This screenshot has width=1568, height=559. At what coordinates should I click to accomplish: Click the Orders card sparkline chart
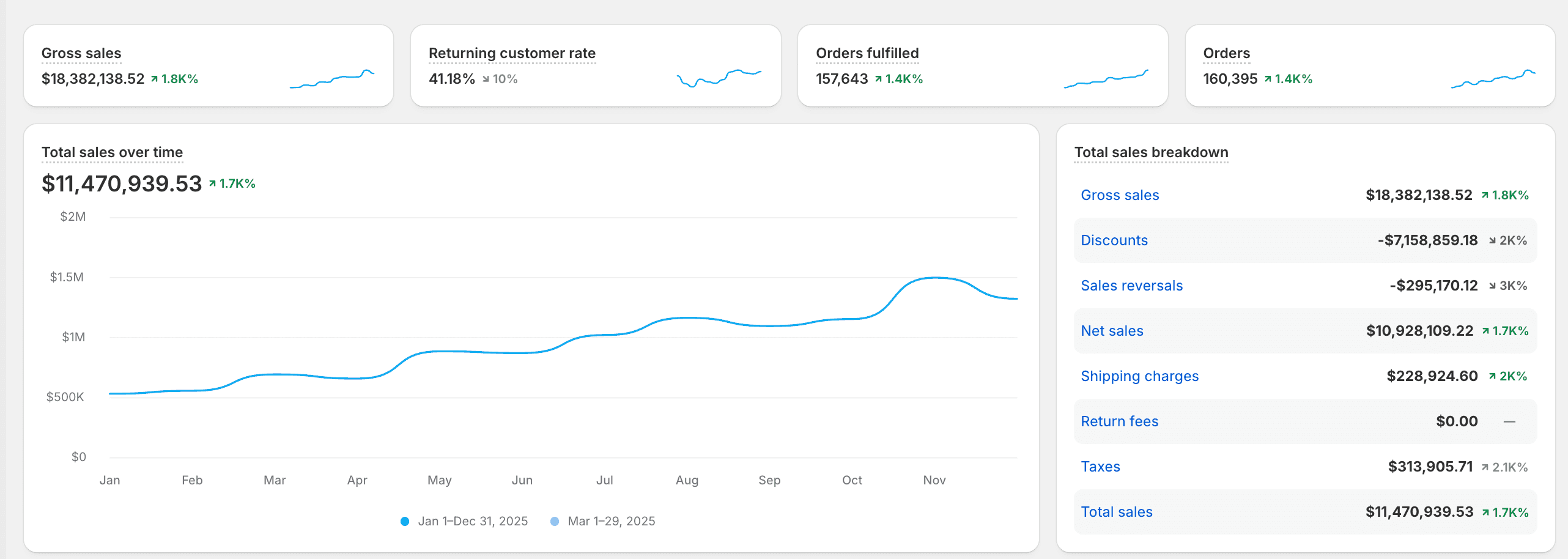click(x=1493, y=79)
